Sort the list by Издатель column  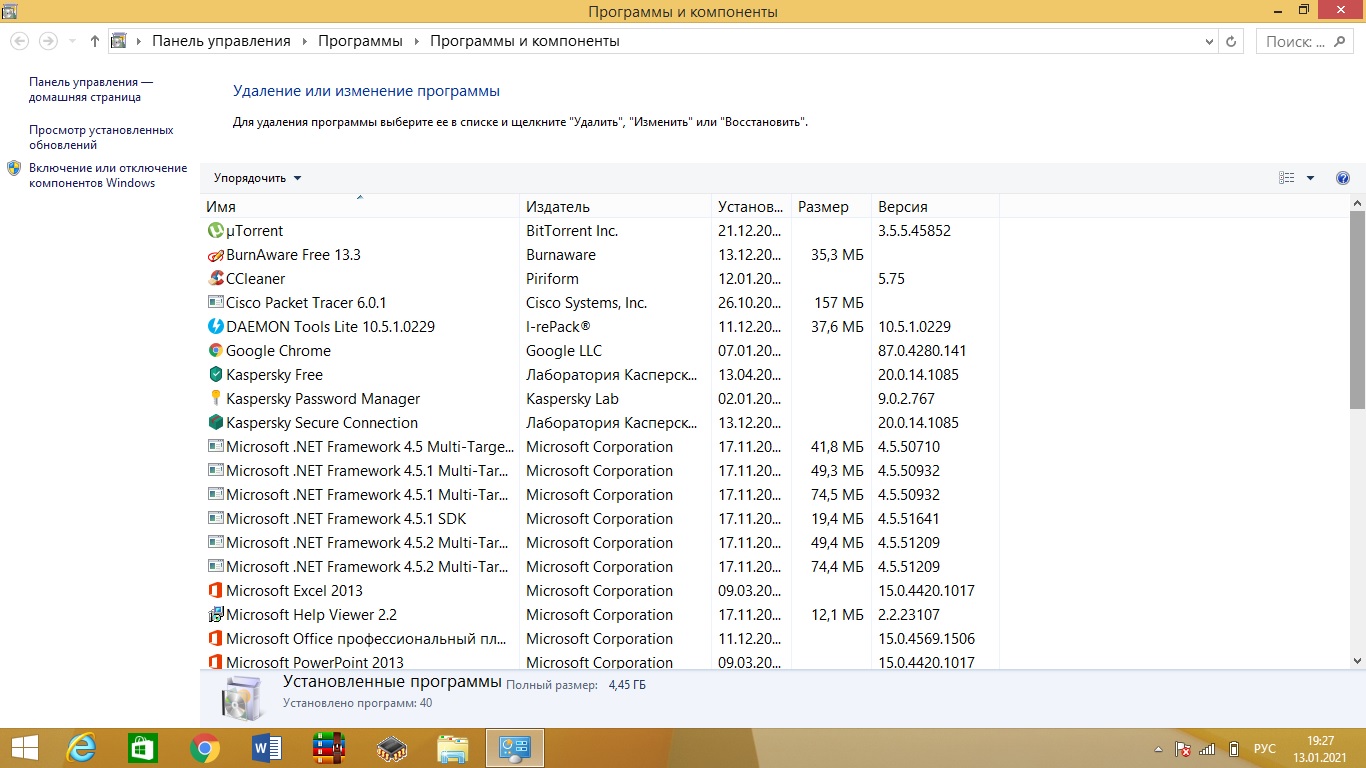point(616,207)
